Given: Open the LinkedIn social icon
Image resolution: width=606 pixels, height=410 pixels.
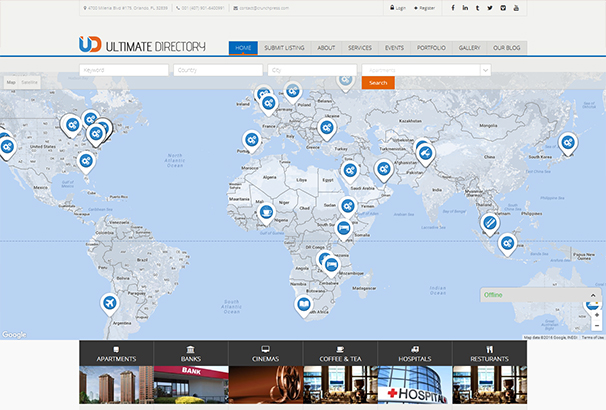Looking at the screenshot, I should click(465, 8).
